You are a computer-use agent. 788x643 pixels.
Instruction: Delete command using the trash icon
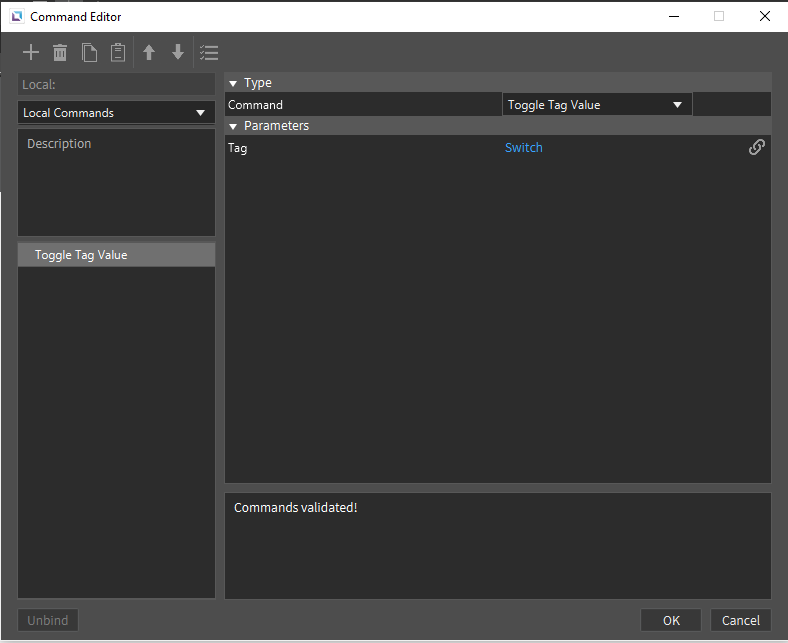[x=60, y=53]
